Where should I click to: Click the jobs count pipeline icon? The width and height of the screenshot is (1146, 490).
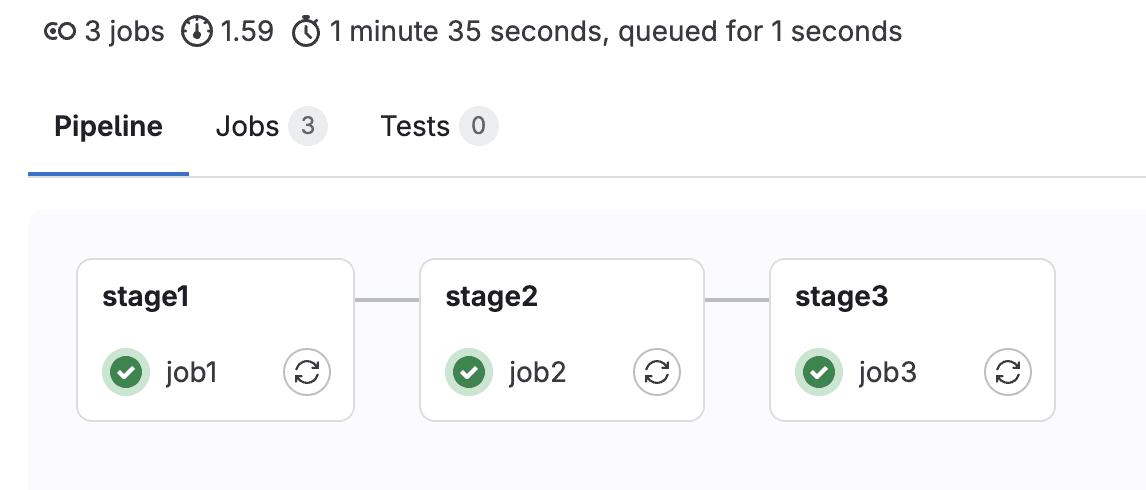60,32
